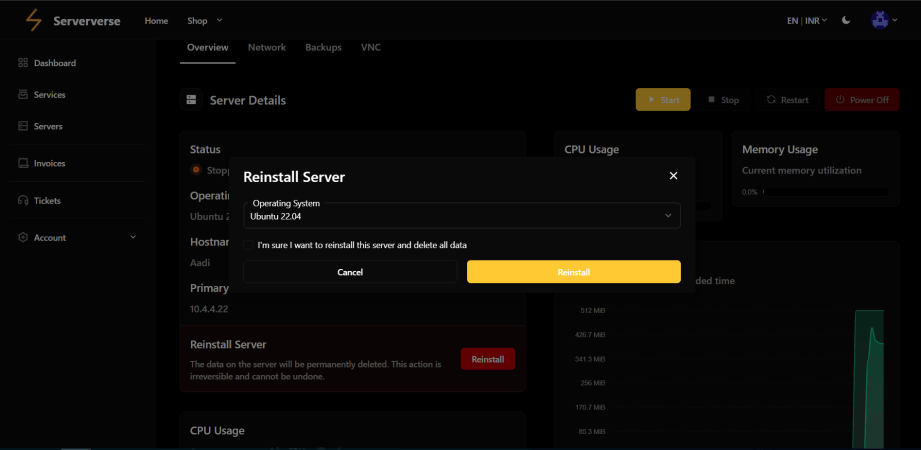The image size is (921, 450).
Task: Click the Stop server button
Action: click(x=723, y=100)
